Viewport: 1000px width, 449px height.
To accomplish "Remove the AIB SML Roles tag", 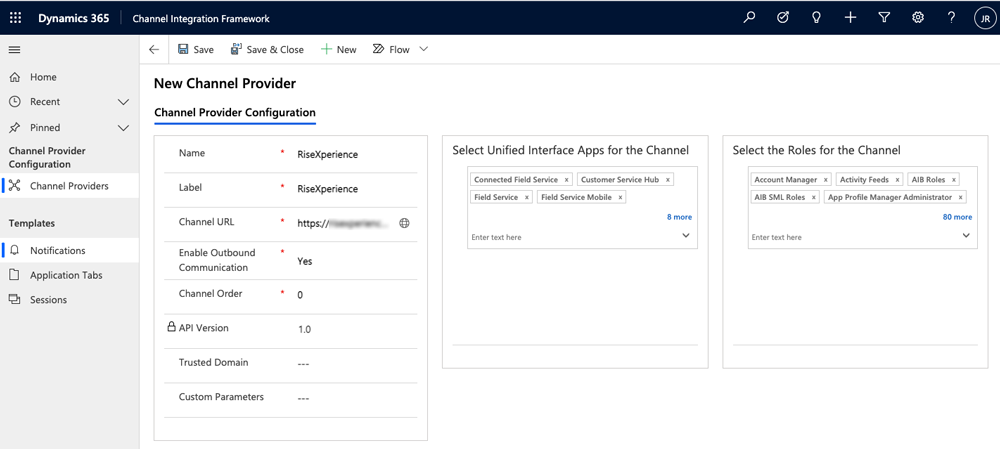I will (814, 198).
